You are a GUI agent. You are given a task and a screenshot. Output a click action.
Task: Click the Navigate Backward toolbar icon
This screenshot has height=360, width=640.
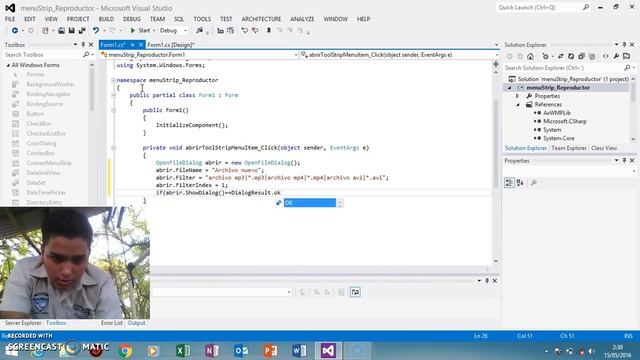coord(14,31)
